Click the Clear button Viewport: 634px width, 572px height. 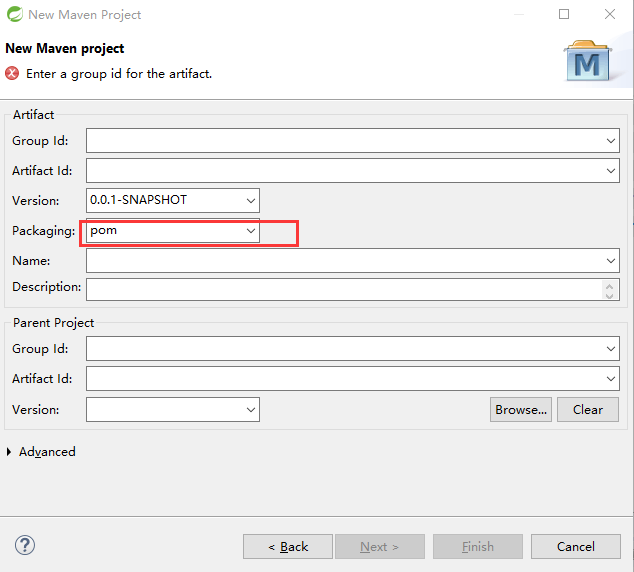[x=588, y=409]
